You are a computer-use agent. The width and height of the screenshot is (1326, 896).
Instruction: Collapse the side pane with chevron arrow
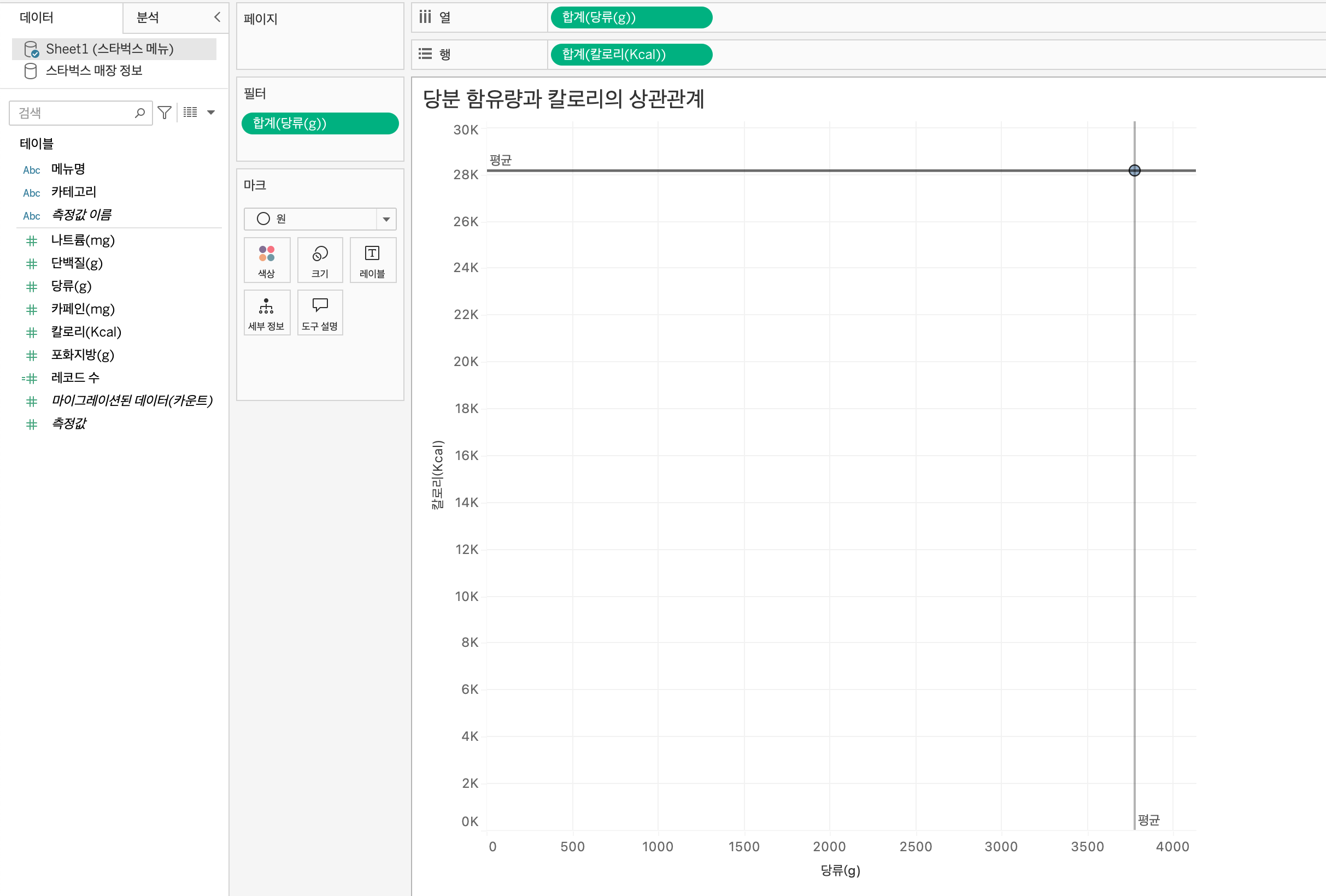click(x=217, y=17)
